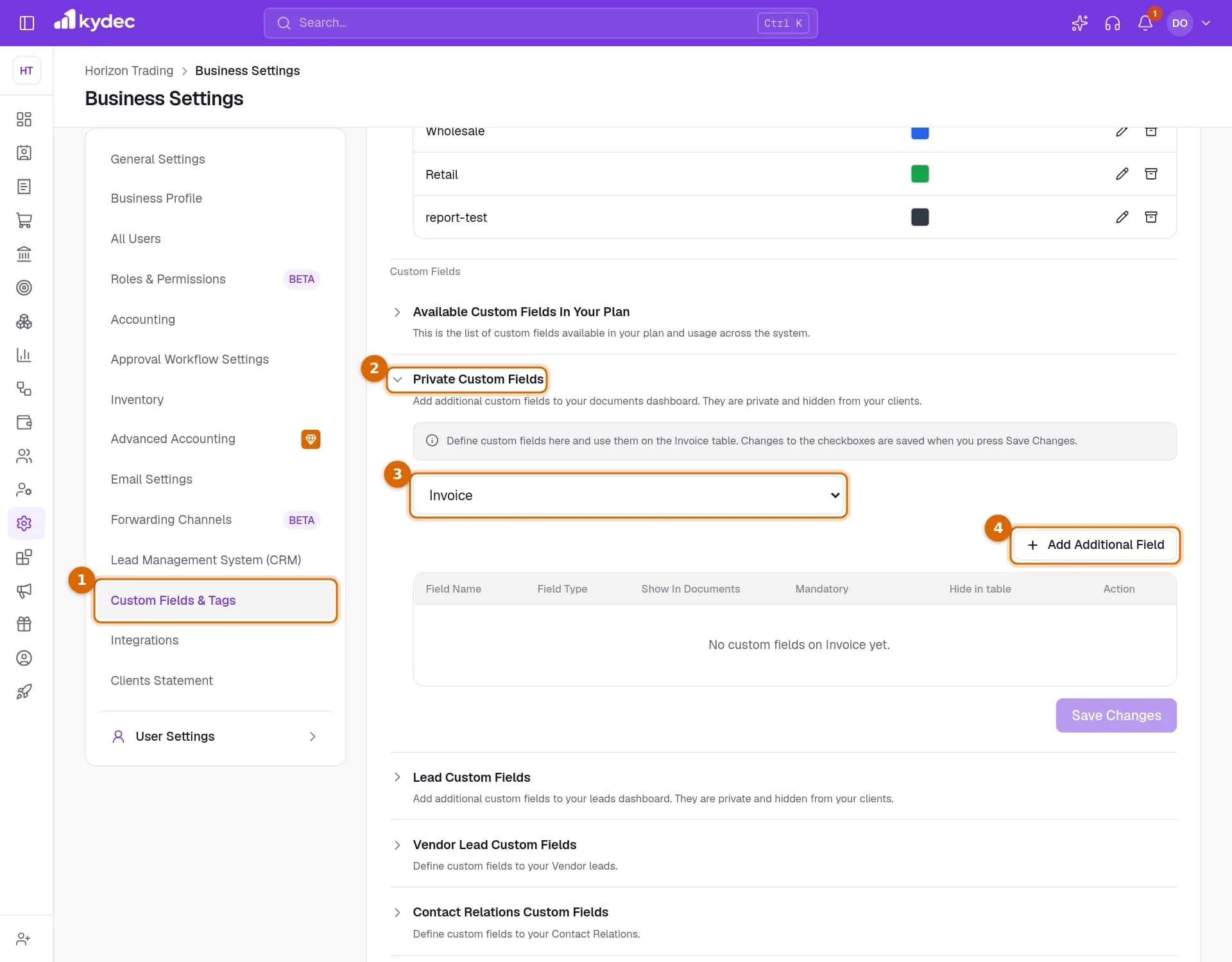The height and width of the screenshot is (962, 1232).
Task: Open the megaphone marketing sidebar icon
Action: [x=24, y=591]
